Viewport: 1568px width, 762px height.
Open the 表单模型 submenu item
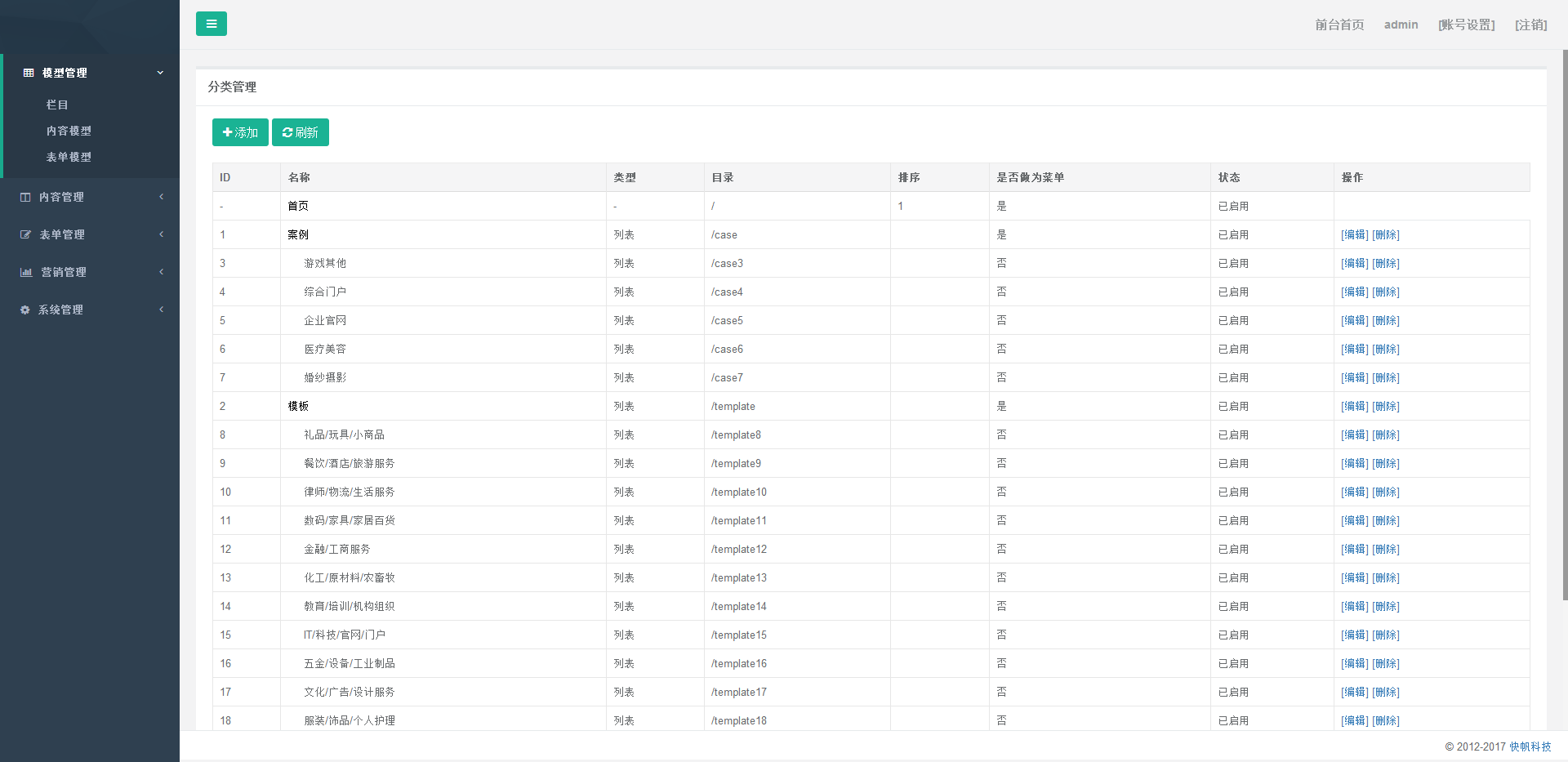[x=69, y=157]
